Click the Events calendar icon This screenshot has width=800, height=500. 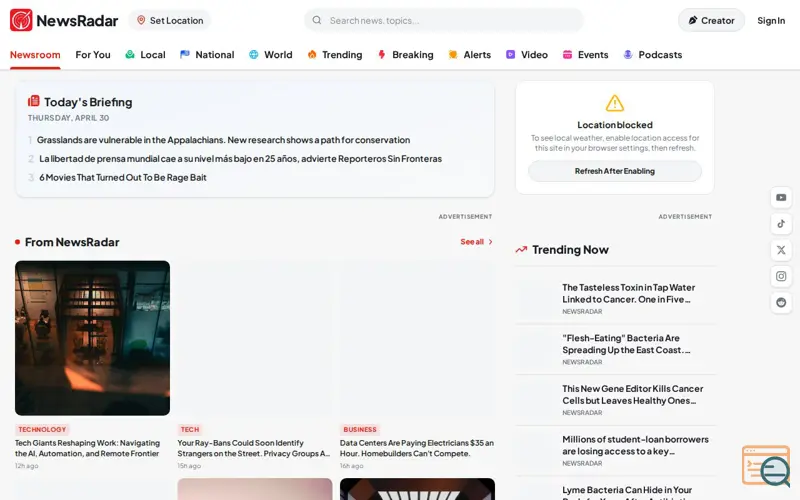point(567,55)
